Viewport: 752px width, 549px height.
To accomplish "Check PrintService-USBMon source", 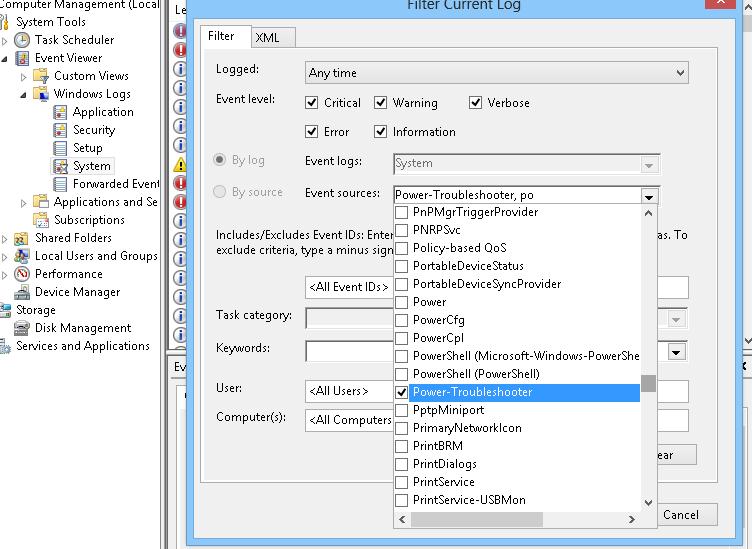I will click(401, 500).
